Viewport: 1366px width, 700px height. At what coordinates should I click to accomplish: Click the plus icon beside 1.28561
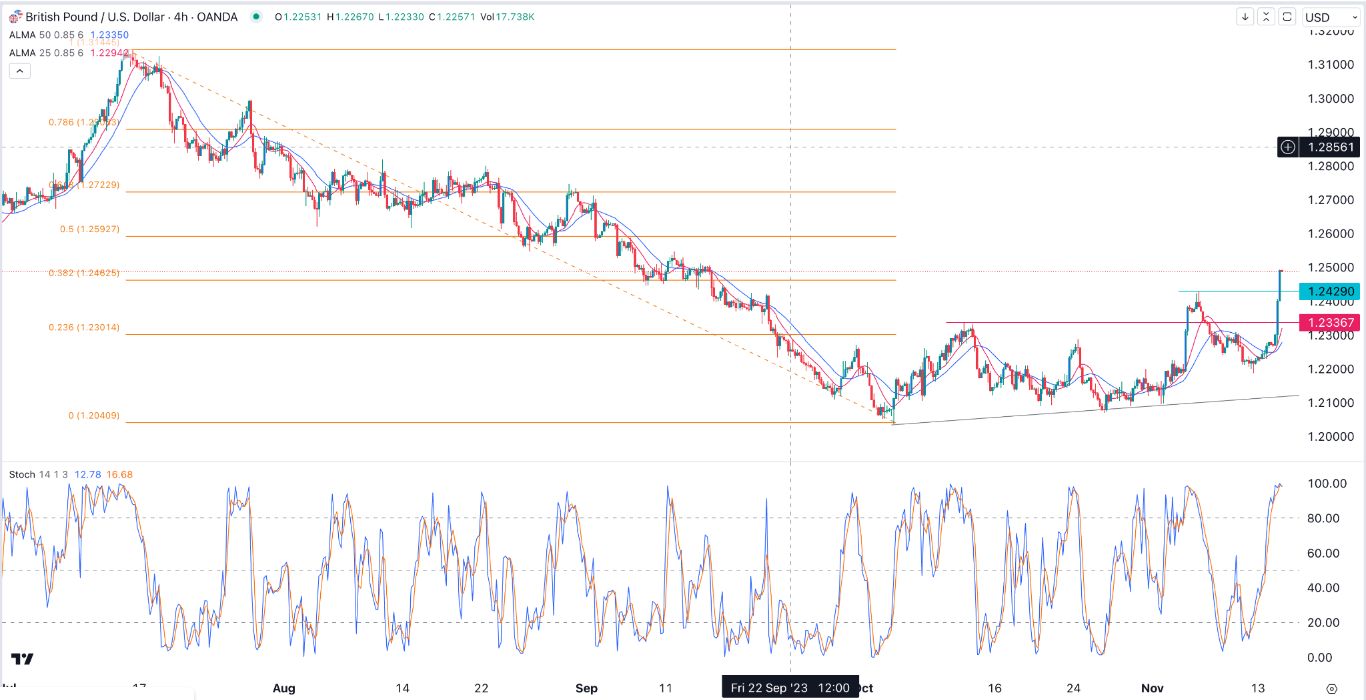pyautogui.click(x=1289, y=147)
